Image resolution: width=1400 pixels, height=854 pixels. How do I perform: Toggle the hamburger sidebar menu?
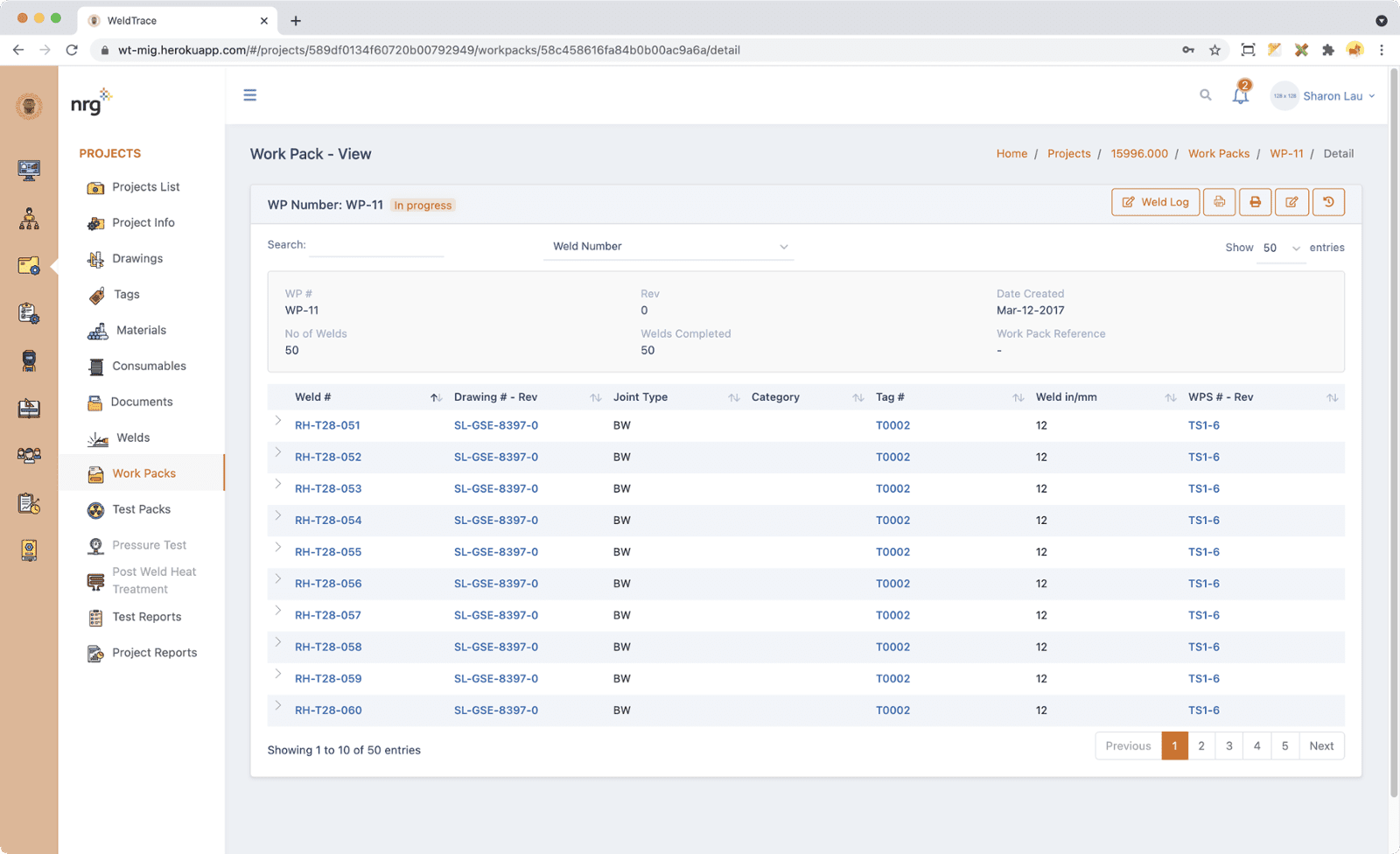coord(250,95)
